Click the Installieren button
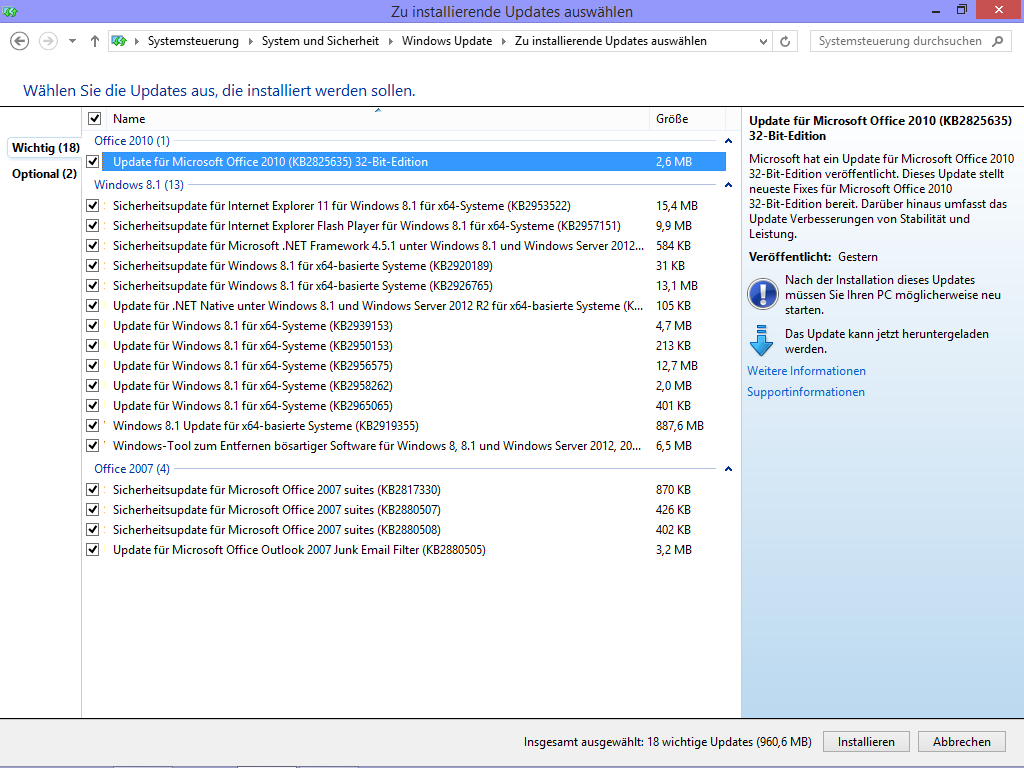Screen dimensions: 1024x768 coord(866,742)
